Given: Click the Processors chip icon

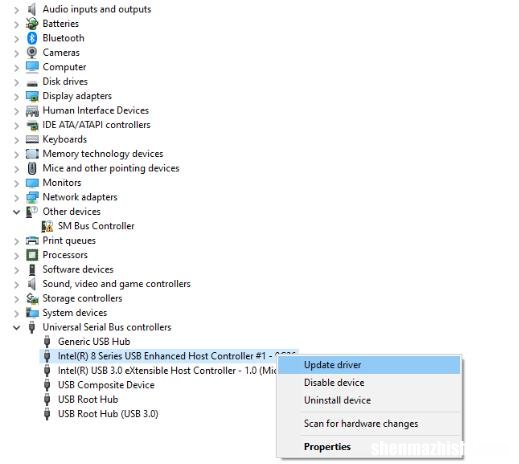Looking at the screenshot, I should click(32, 255).
